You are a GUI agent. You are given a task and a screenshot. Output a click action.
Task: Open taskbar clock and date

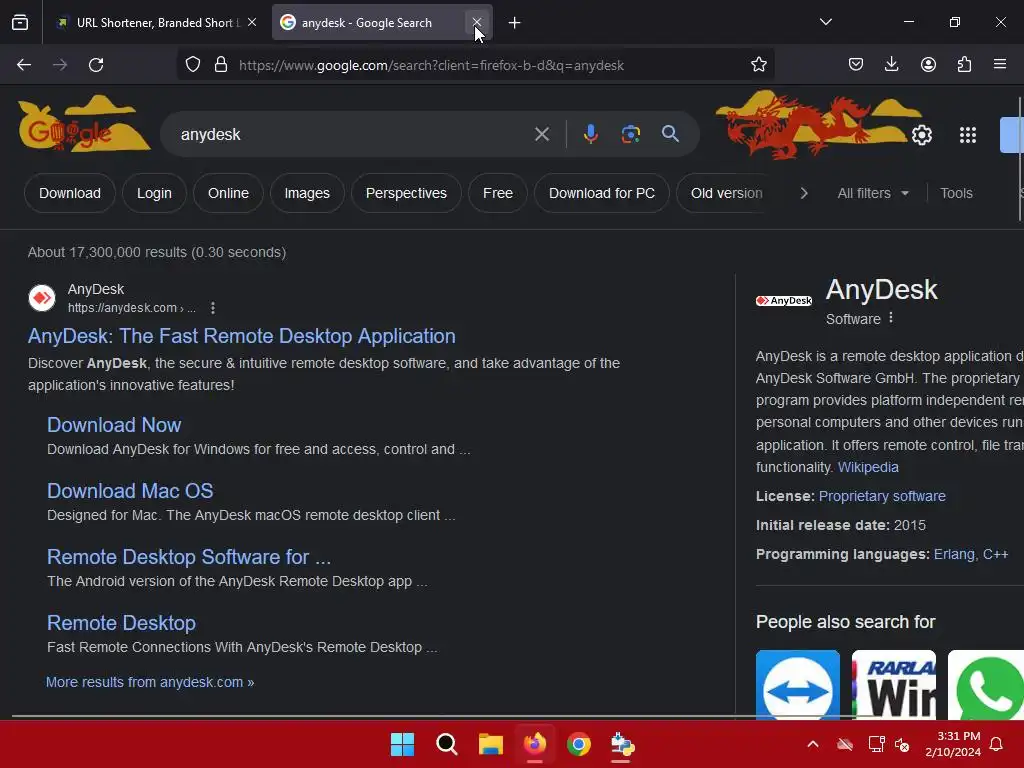(x=952, y=744)
